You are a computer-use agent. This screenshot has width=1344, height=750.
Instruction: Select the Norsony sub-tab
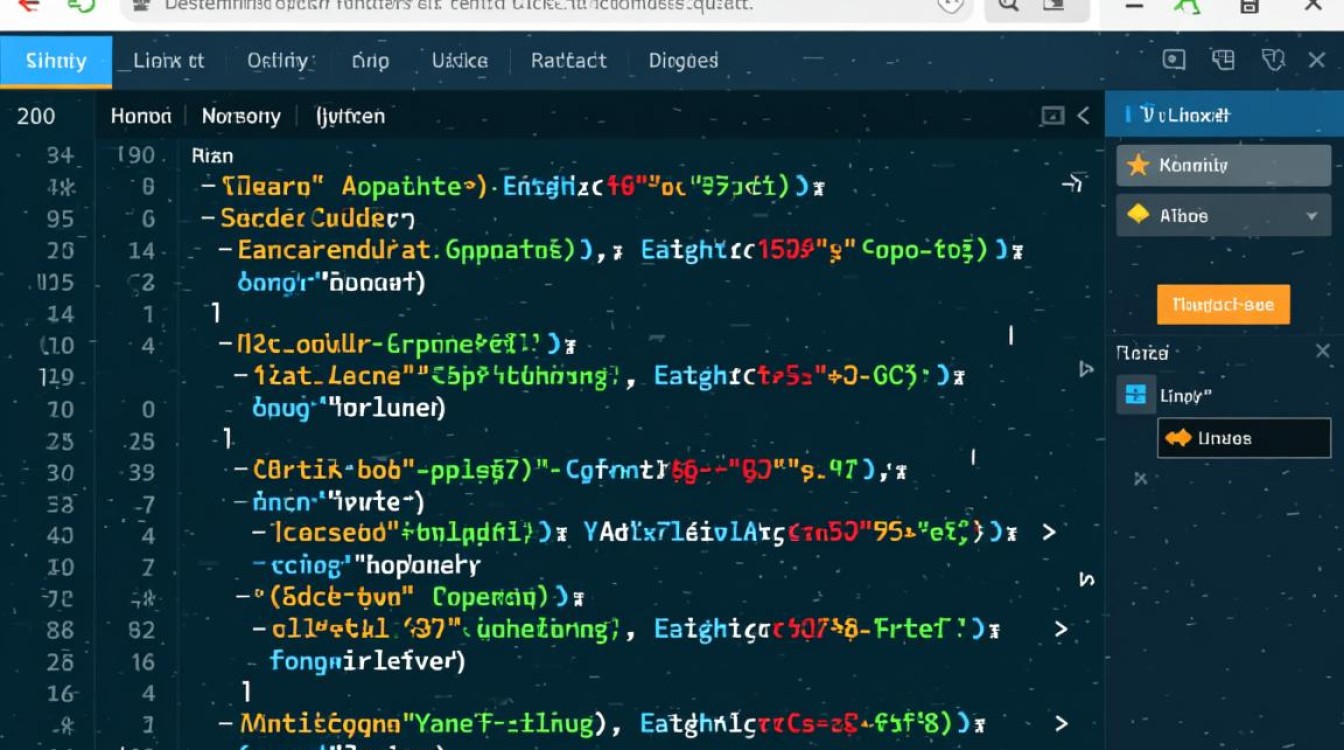click(241, 116)
